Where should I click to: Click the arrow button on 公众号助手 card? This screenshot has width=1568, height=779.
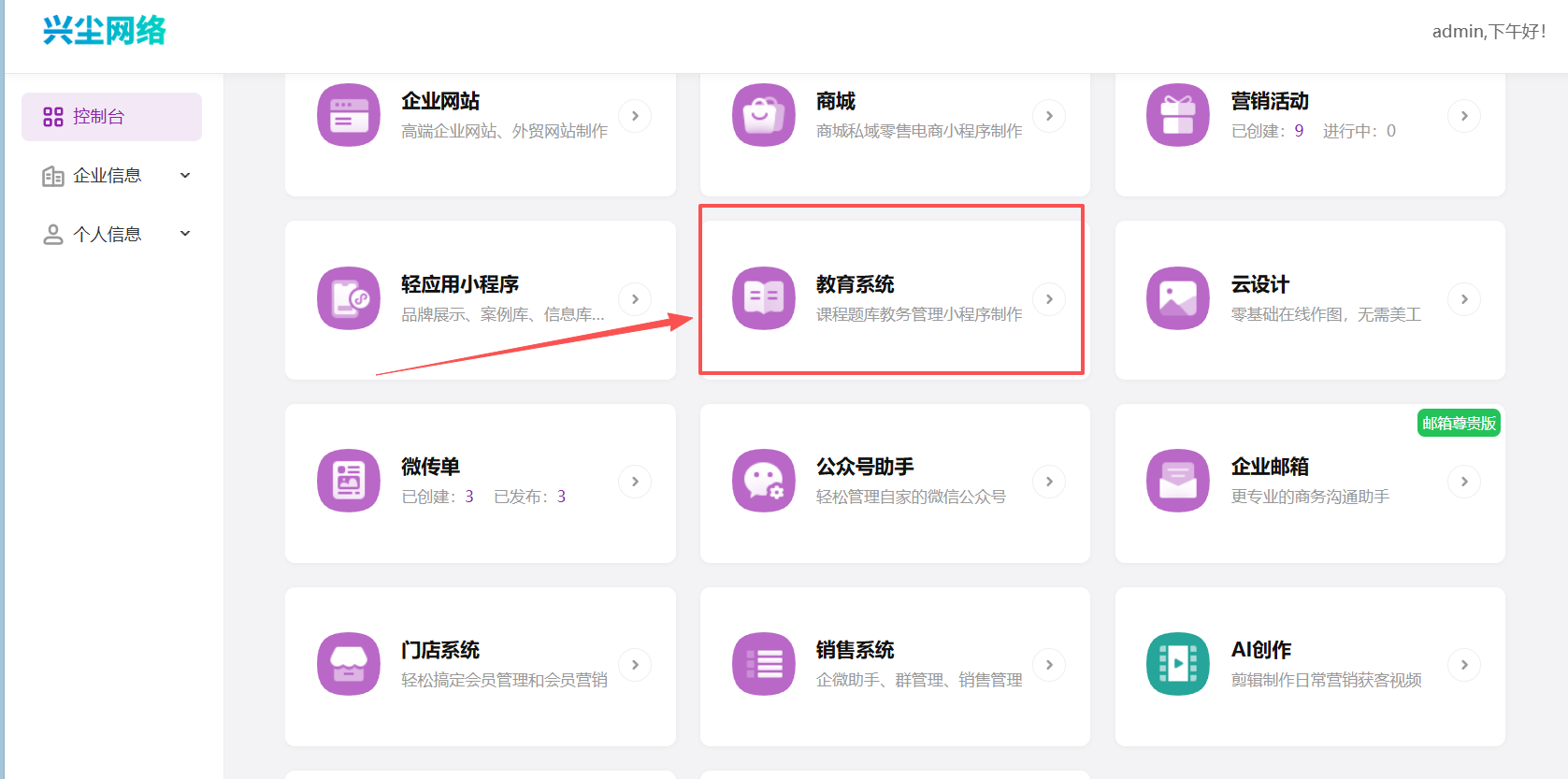tap(1049, 482)
